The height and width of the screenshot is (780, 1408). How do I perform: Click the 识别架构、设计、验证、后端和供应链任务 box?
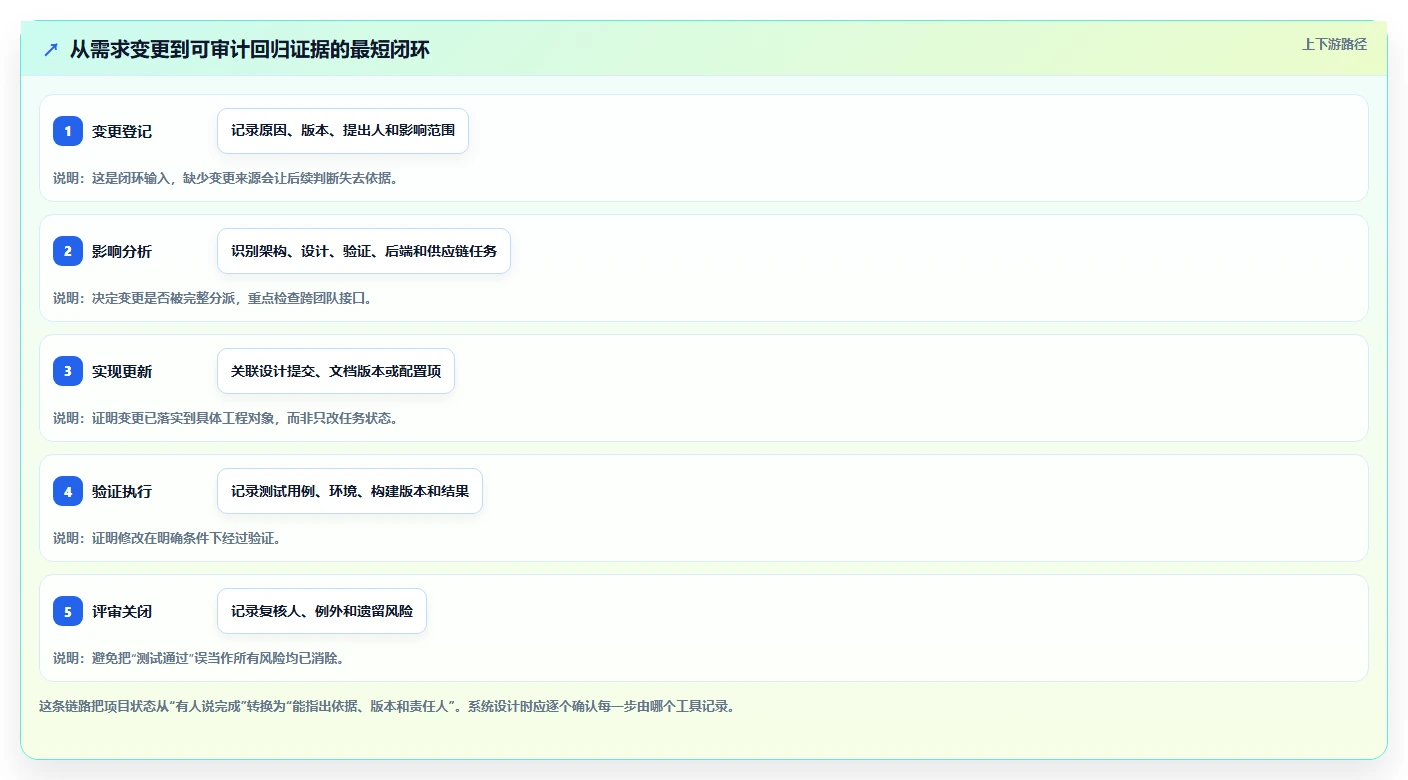[x=364, y=251]
